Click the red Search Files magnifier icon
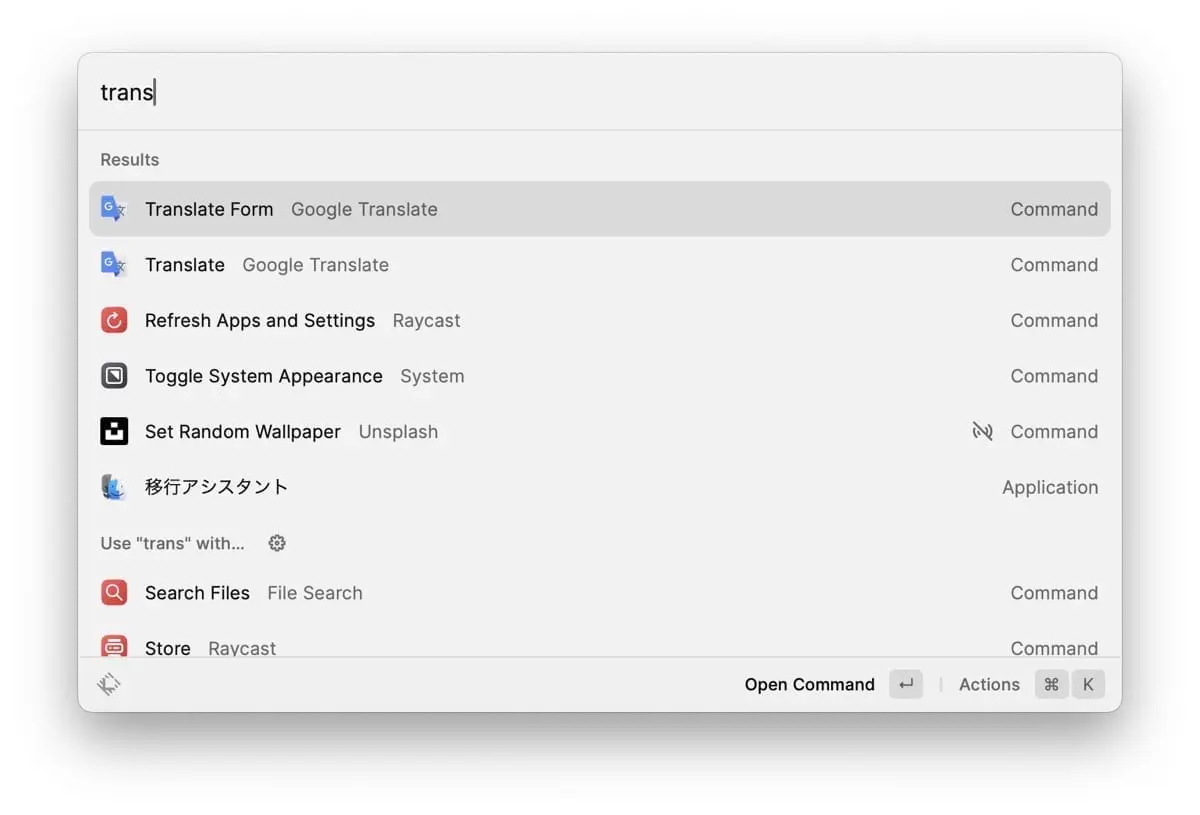 pyautogui.click(x=114, y=593)
